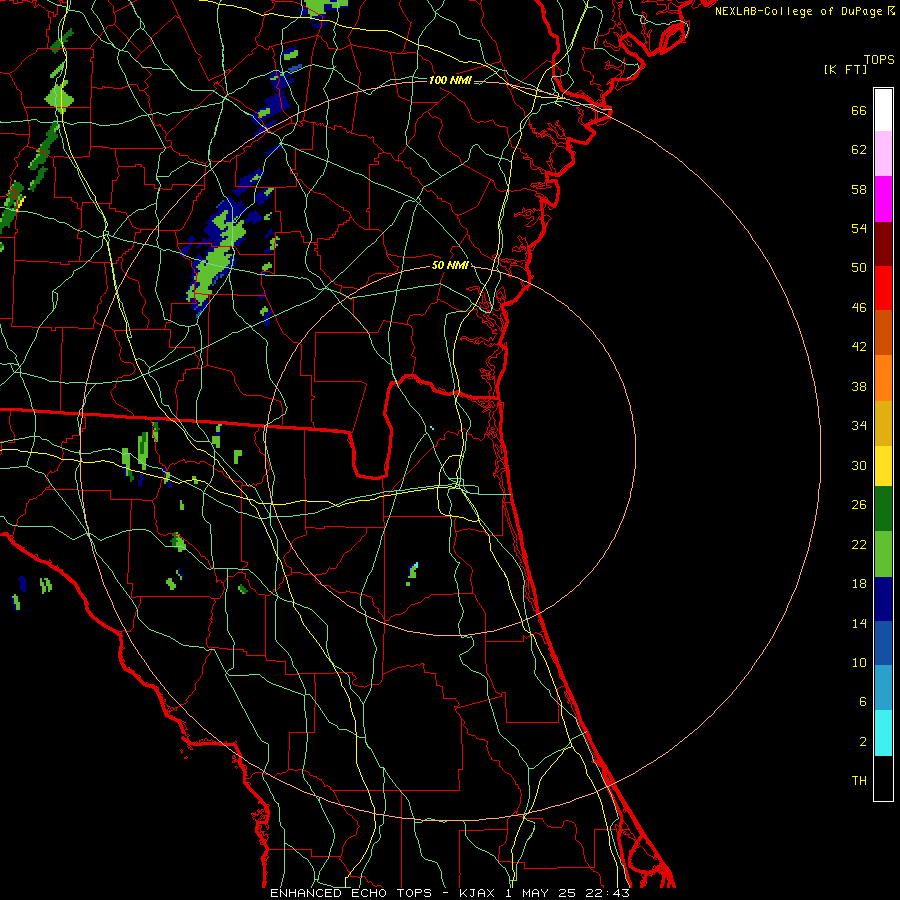The image size is (900, 900).
Task: Select the medium blue legend swatch
Action: point(883,643)
